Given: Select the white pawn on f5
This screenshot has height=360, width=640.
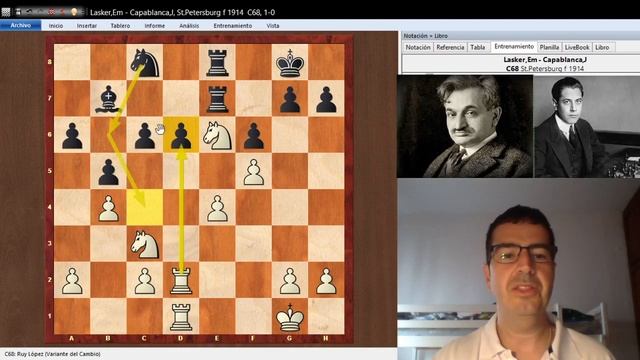Looking at the screenshot, I should tap(253, 171).
